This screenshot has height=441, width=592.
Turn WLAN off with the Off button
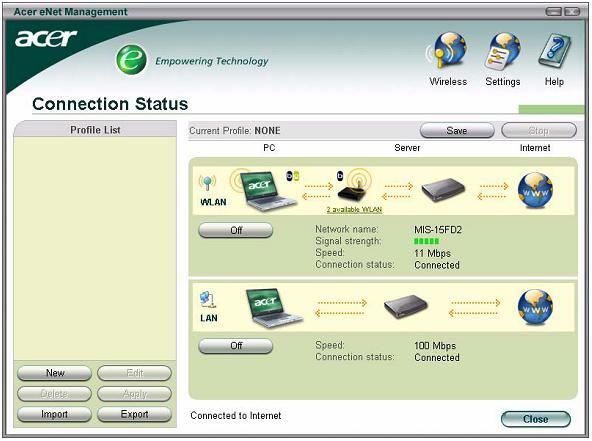click(236, 230)
